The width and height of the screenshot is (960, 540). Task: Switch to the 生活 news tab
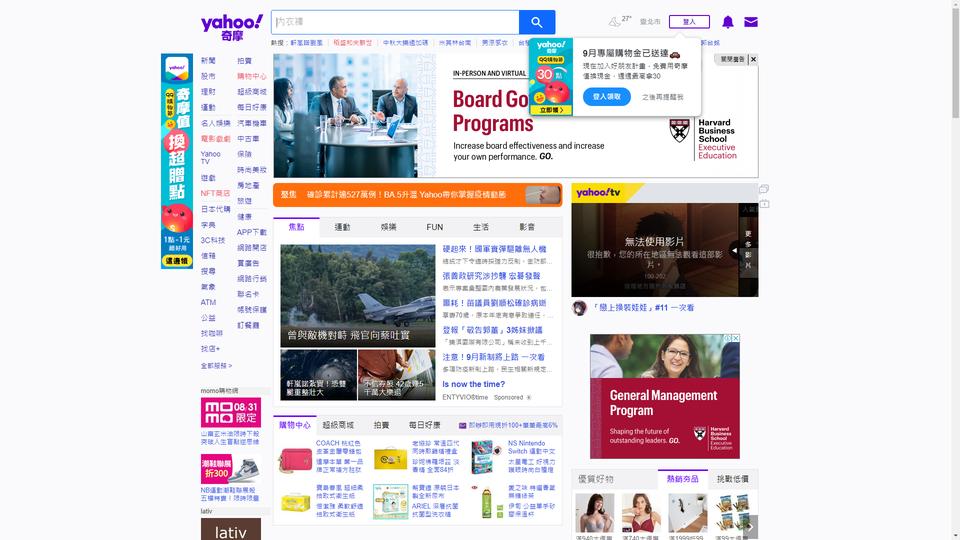point(481,227)
